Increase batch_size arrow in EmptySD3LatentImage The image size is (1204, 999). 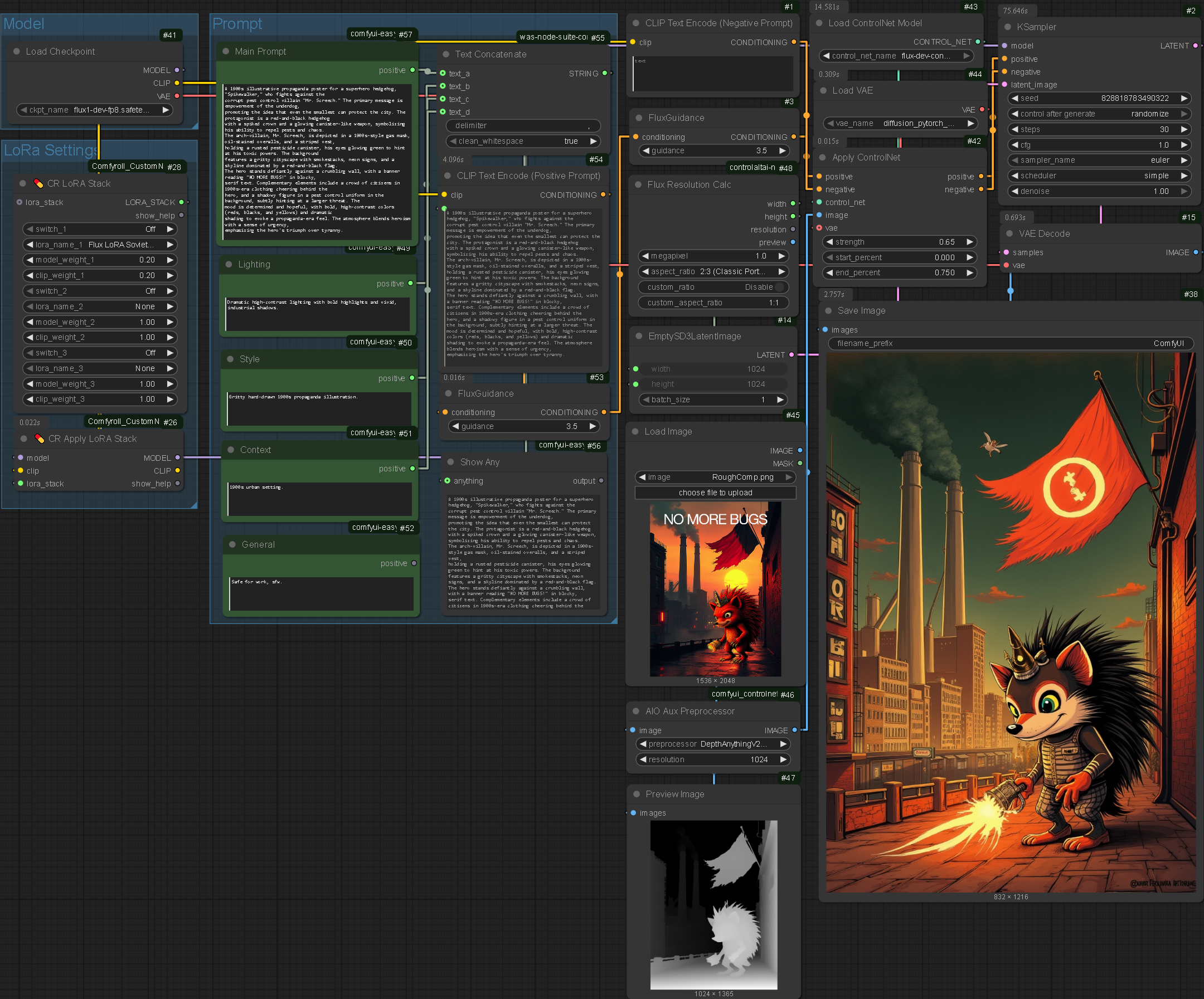(780, 400)
